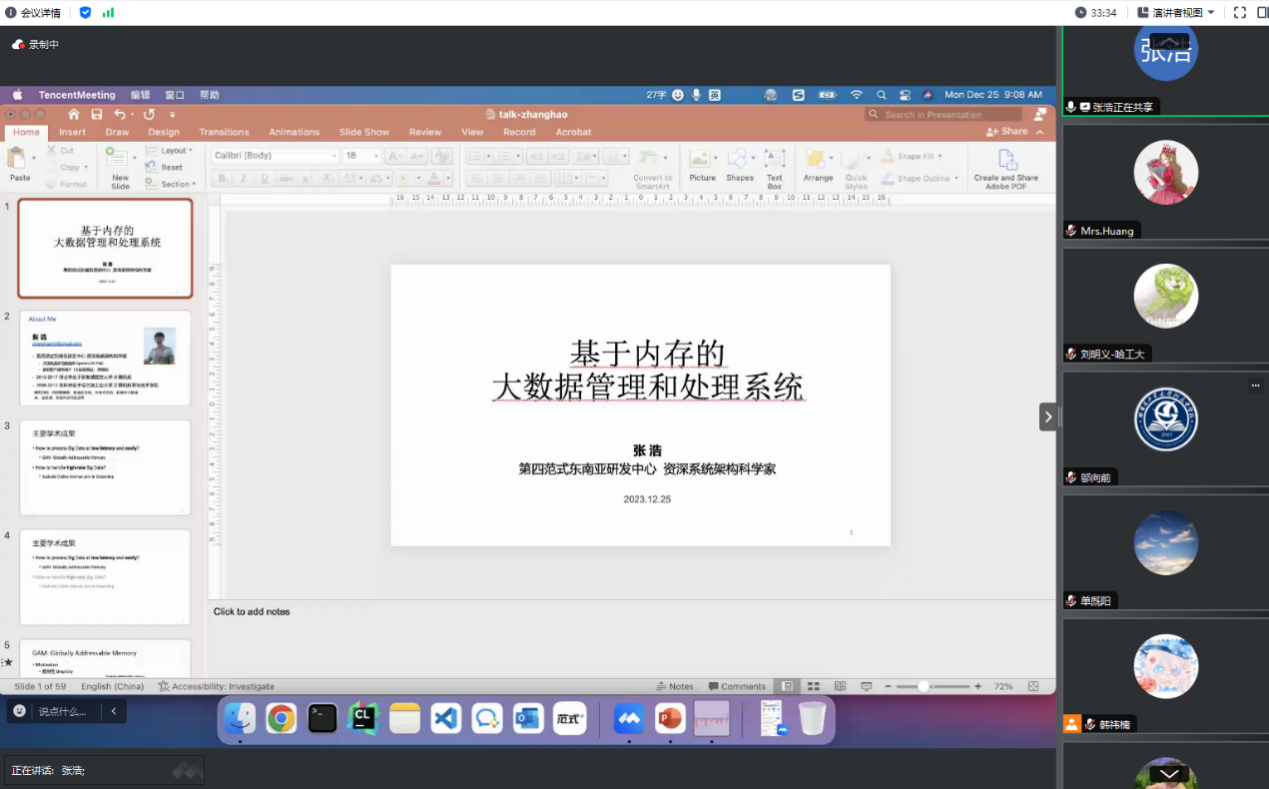Open Visual Studio Code in Dock

[446, 718]
